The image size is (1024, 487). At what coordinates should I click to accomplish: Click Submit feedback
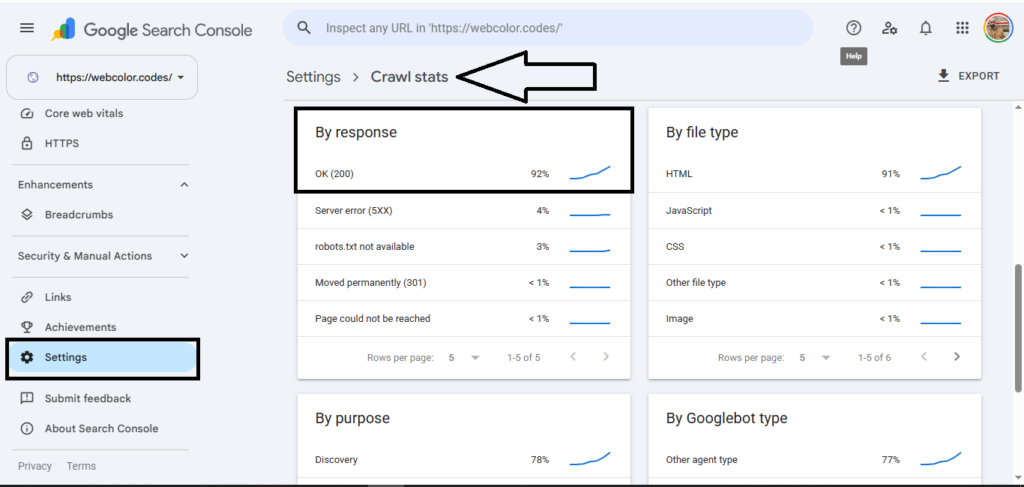88,398
